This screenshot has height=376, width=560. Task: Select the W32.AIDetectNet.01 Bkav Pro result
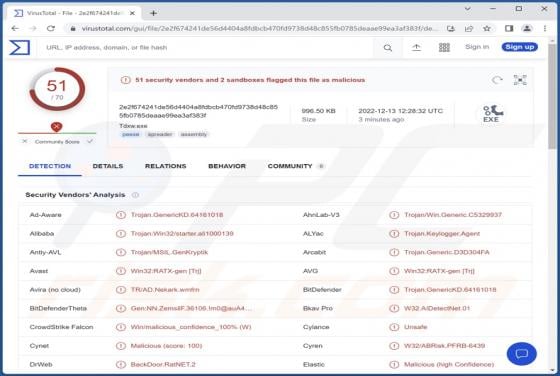point(437,308)
